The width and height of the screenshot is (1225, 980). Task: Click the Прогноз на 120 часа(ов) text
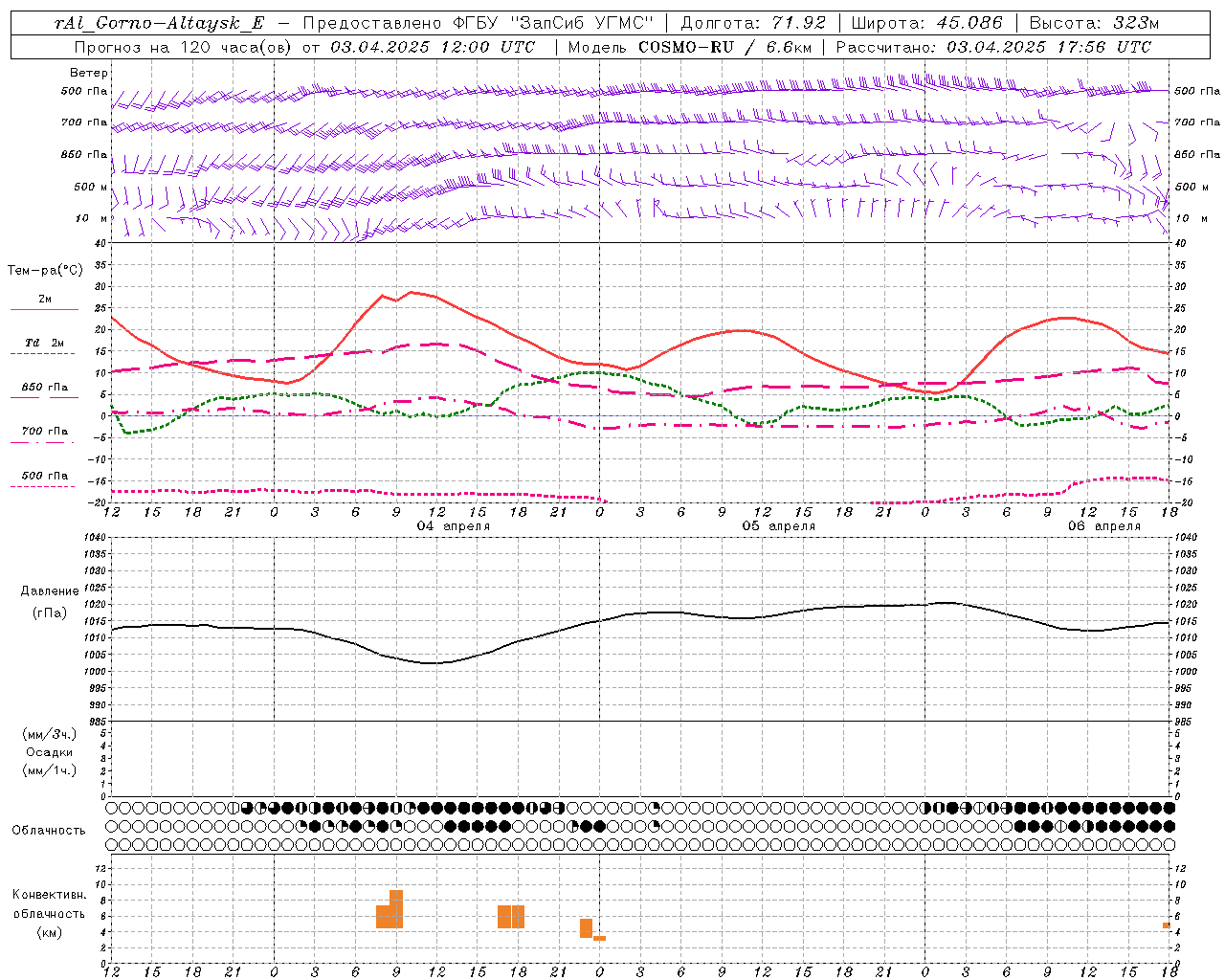(x=185, y=47)
